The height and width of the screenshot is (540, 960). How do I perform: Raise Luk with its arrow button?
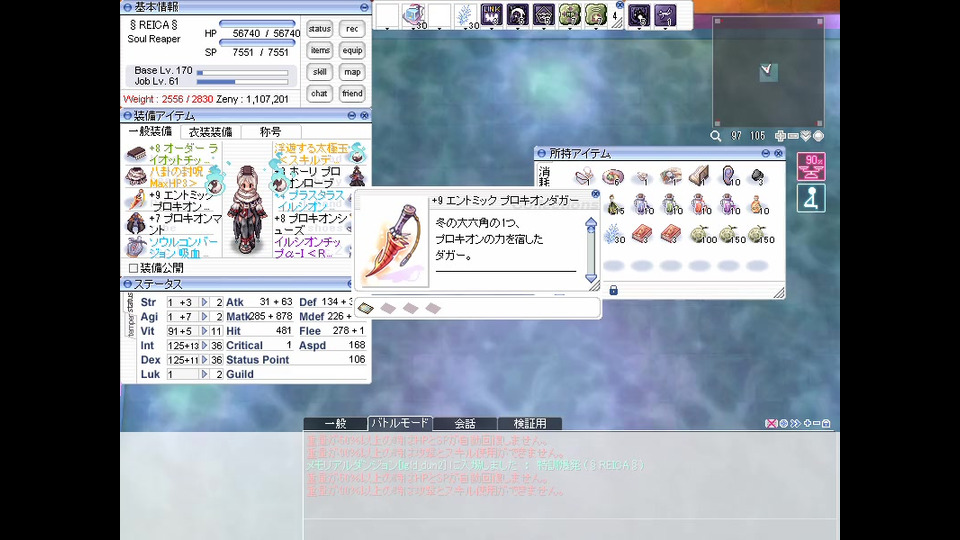point(204,374)
